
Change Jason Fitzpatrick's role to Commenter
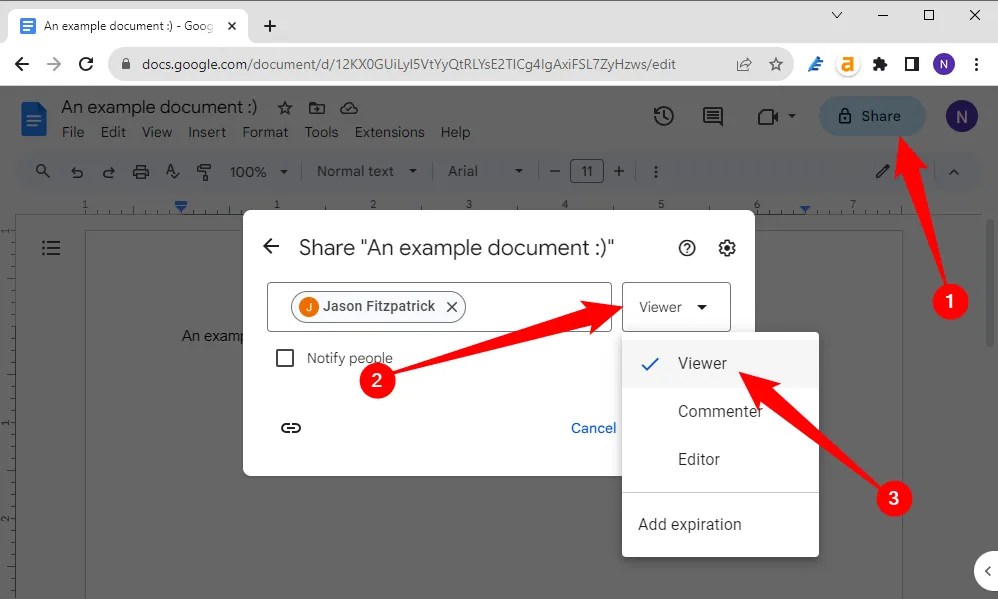720,411
